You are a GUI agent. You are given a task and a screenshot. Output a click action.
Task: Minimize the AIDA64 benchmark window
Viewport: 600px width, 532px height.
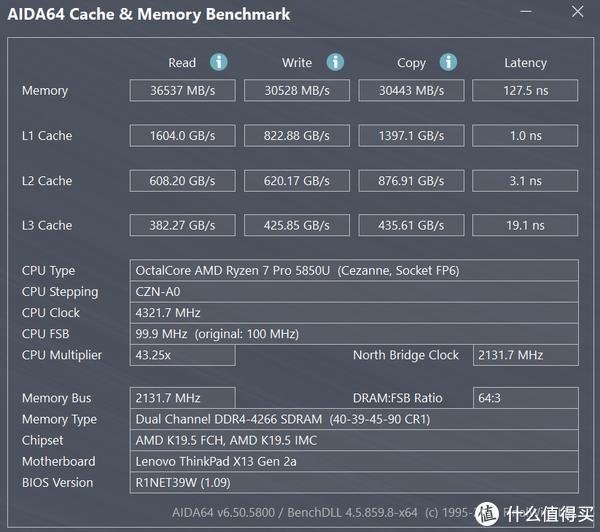526,11
